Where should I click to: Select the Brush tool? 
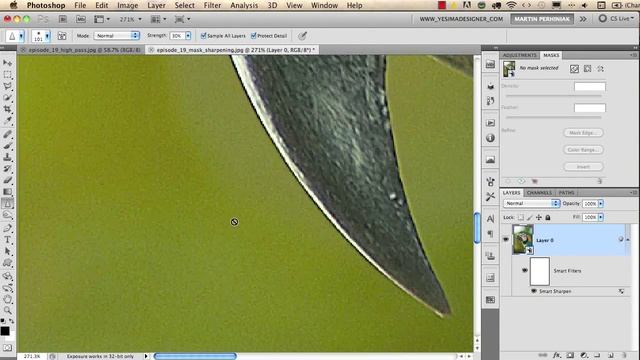tap(7, 146)
